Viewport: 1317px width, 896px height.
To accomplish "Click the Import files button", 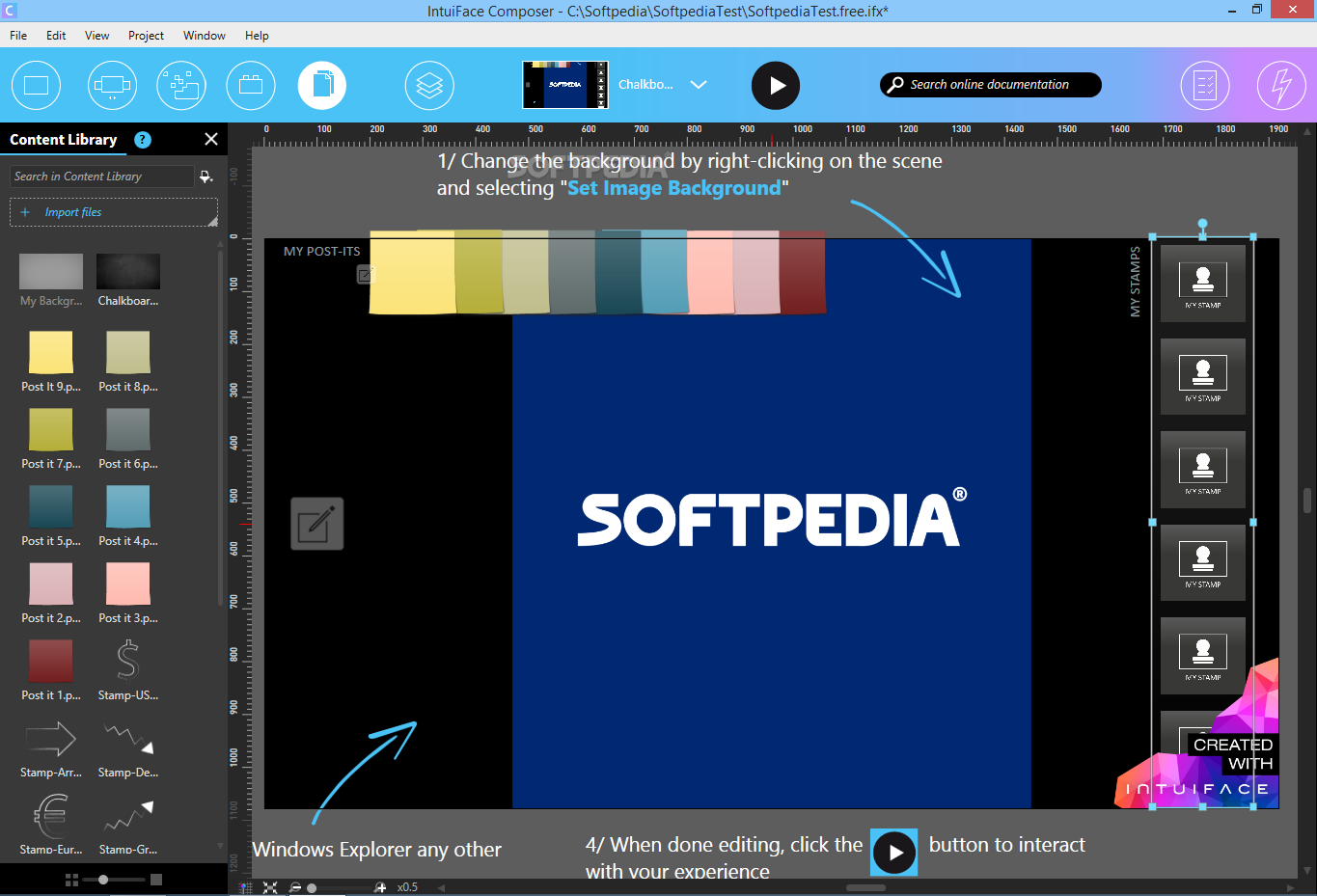I will (114, 212).
